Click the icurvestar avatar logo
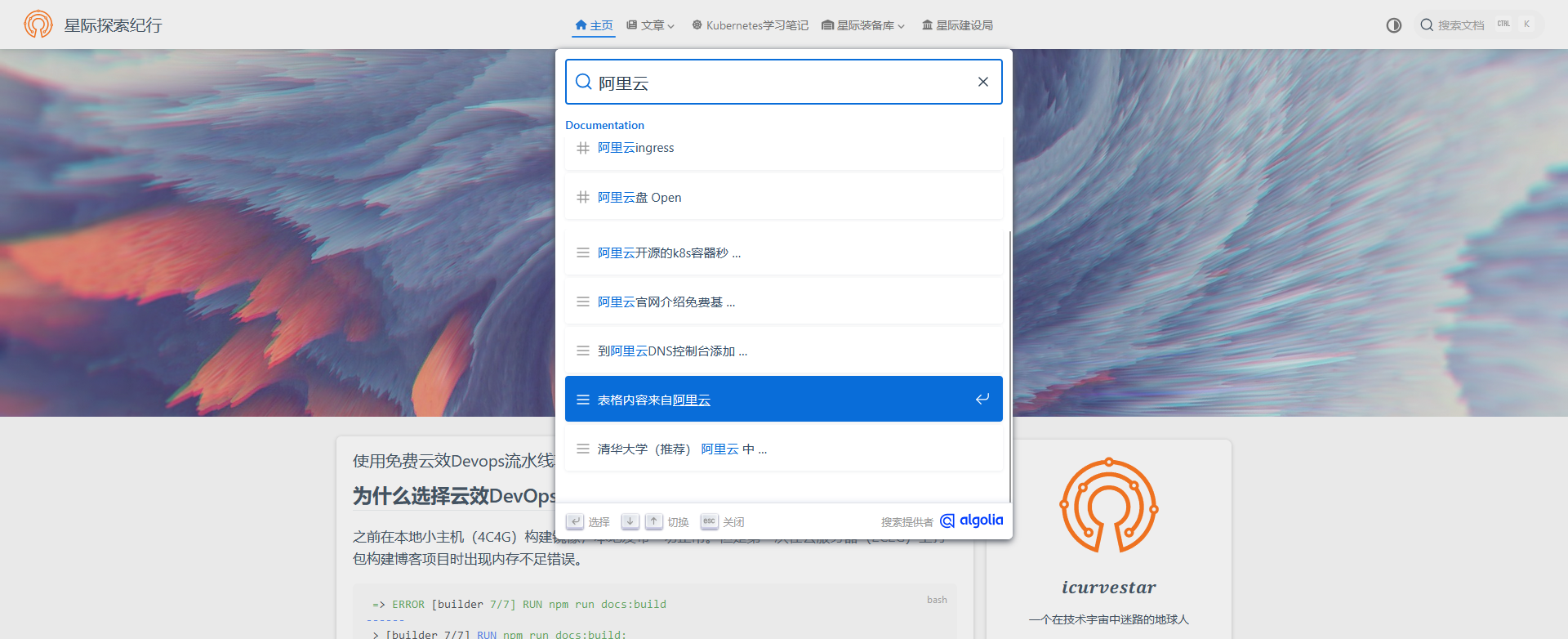 (x=1108, y=505)
